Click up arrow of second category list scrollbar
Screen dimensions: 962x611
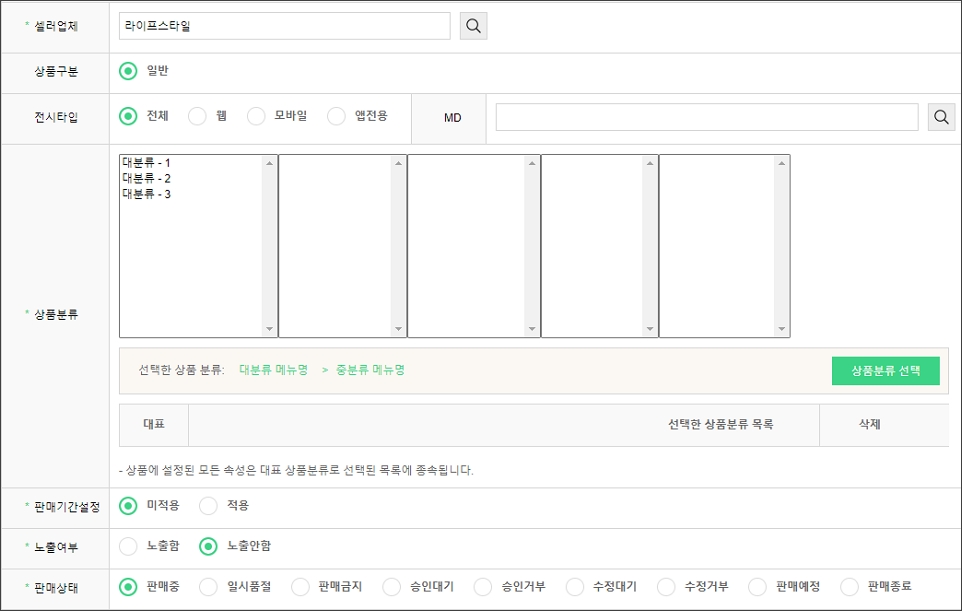click(398, 163)
